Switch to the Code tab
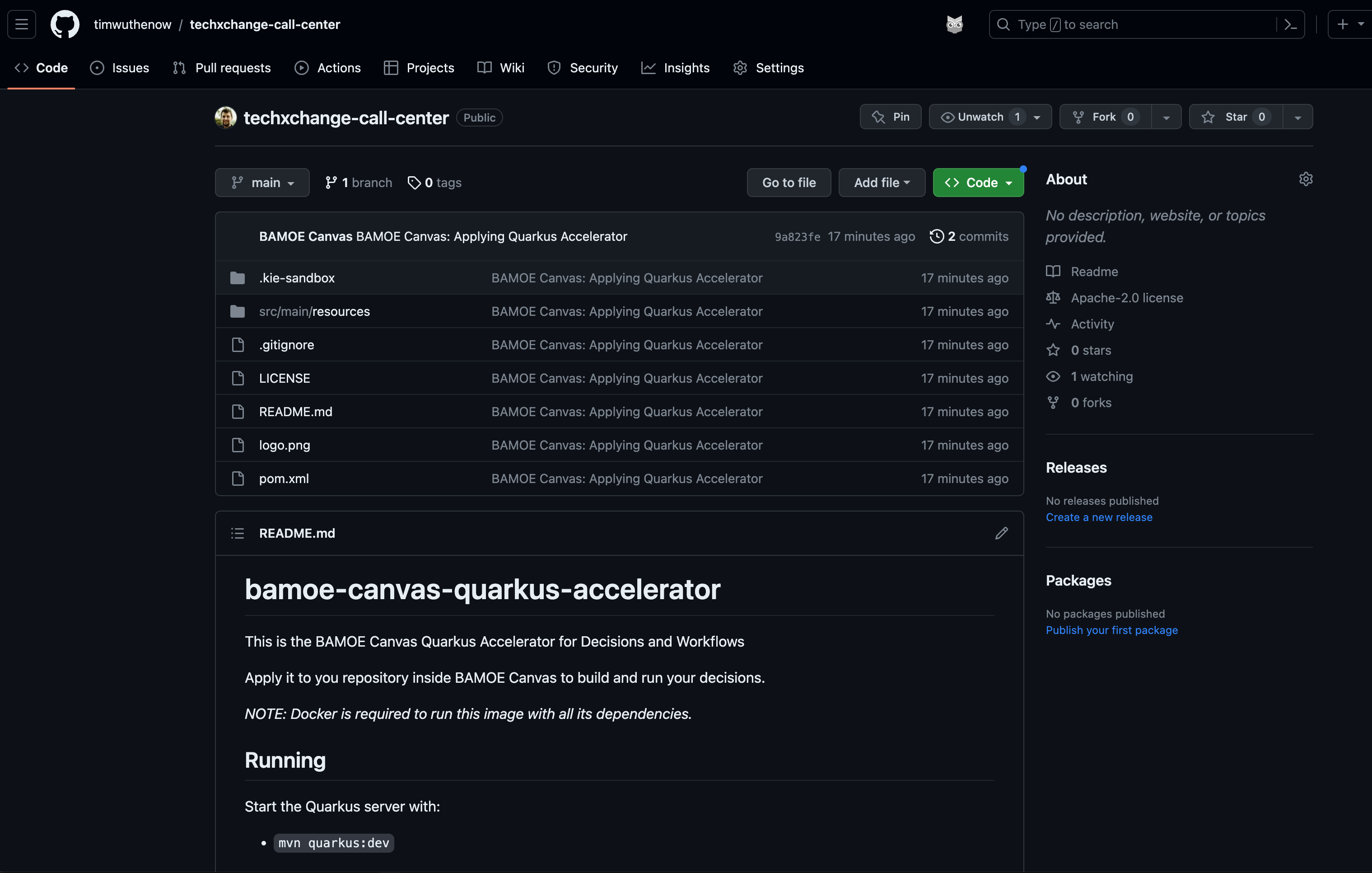1372x873 pixels. click(41, 68)
